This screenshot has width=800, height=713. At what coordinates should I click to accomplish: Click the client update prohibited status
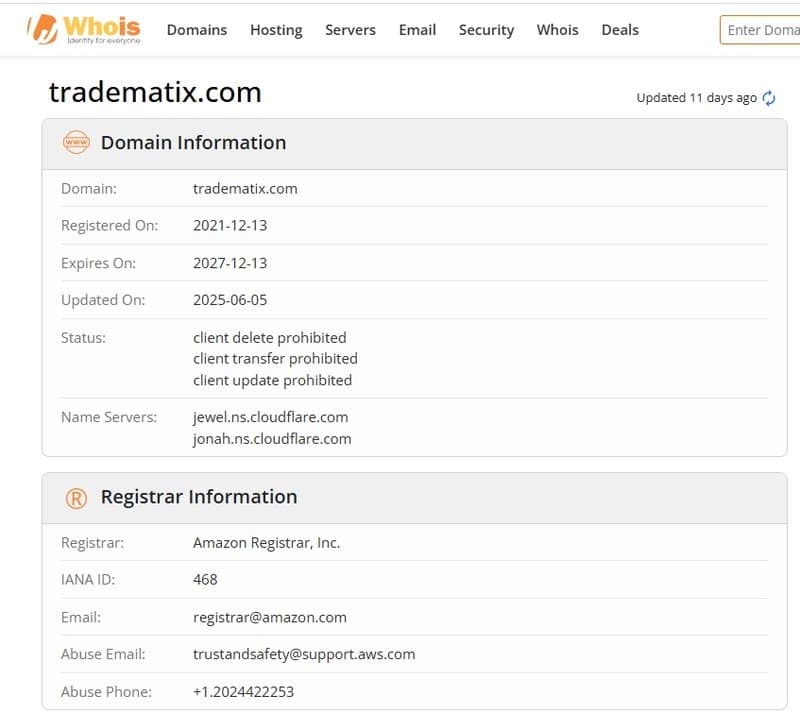[272, 381]
